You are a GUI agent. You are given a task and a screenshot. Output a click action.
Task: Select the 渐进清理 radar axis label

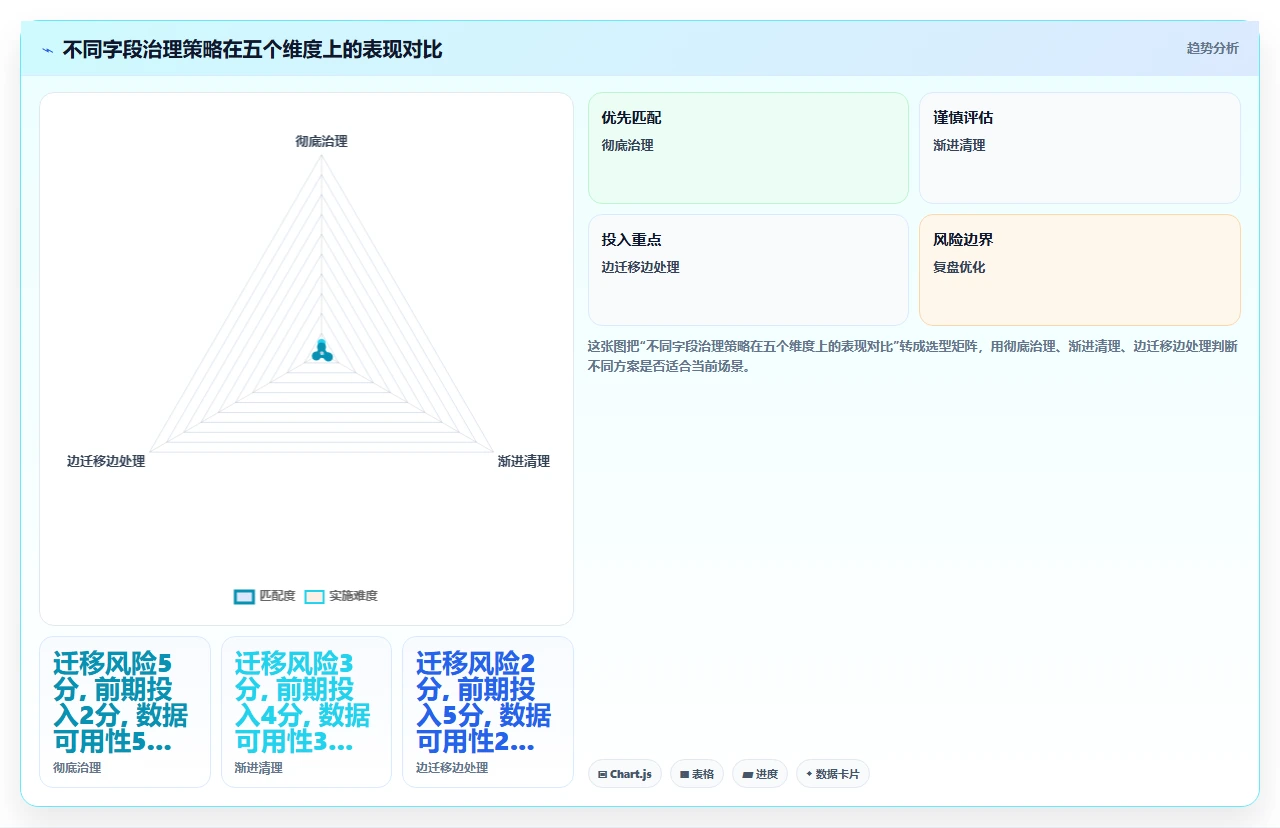(x=523, y=461)
